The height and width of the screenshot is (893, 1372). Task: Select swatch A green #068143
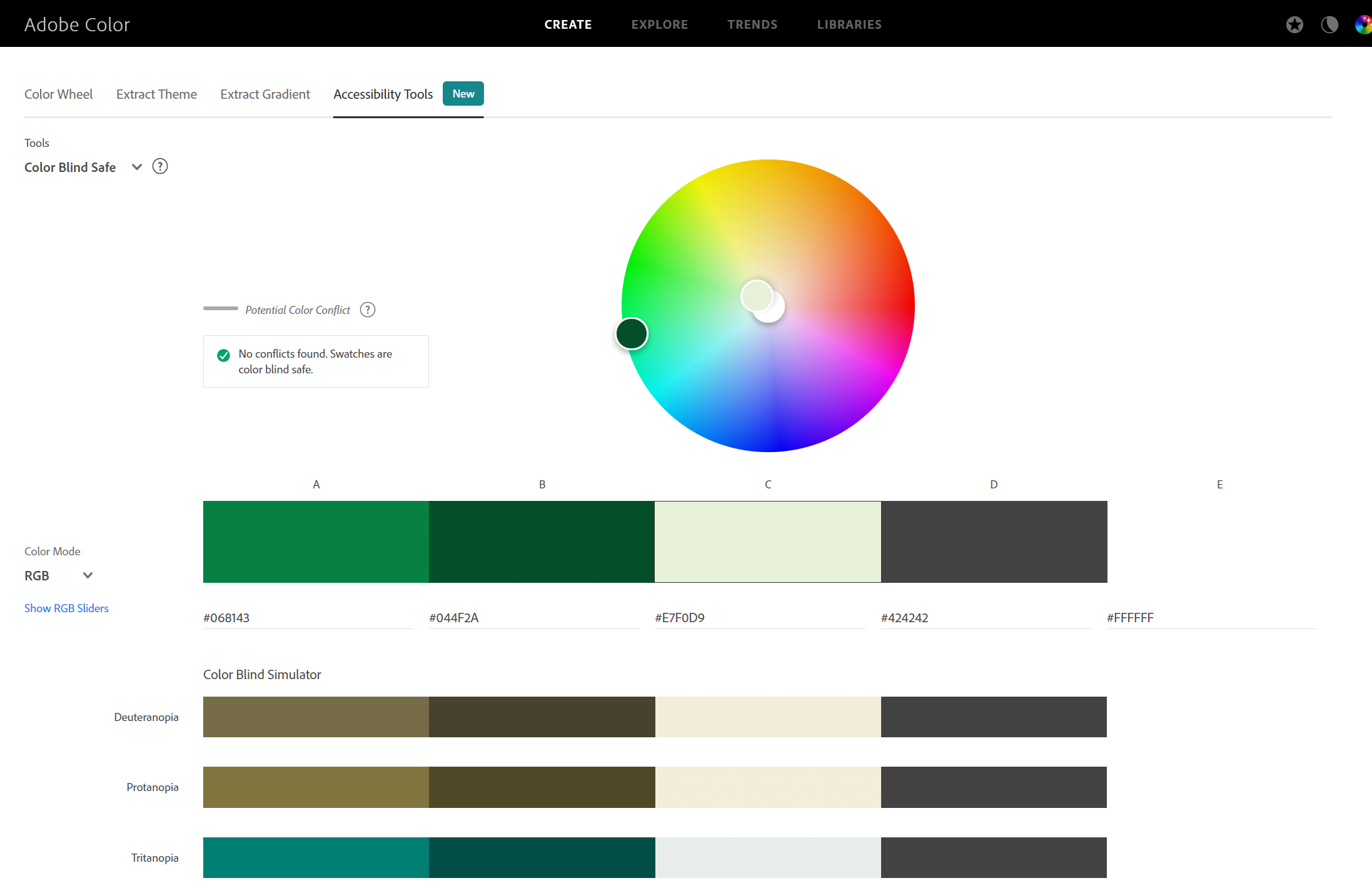click(316, 542)
